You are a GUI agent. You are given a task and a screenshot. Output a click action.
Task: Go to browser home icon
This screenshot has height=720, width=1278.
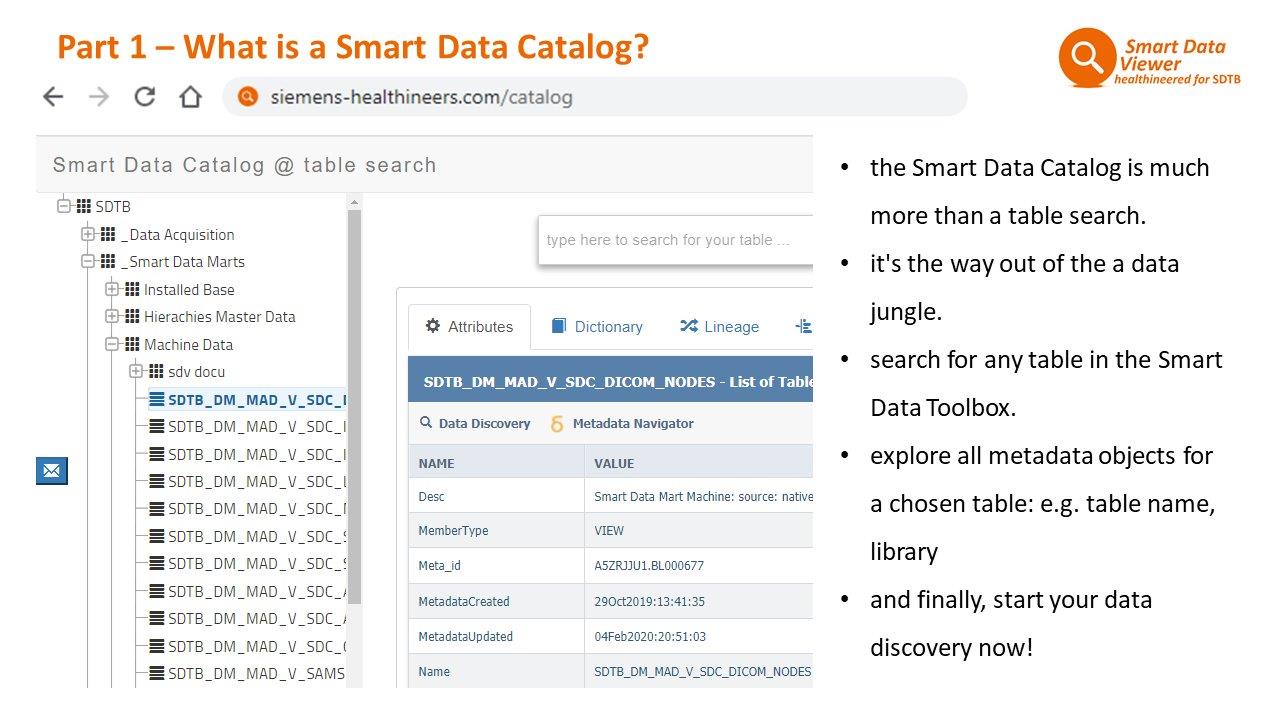pyautogui.click(x=190, y=97)
